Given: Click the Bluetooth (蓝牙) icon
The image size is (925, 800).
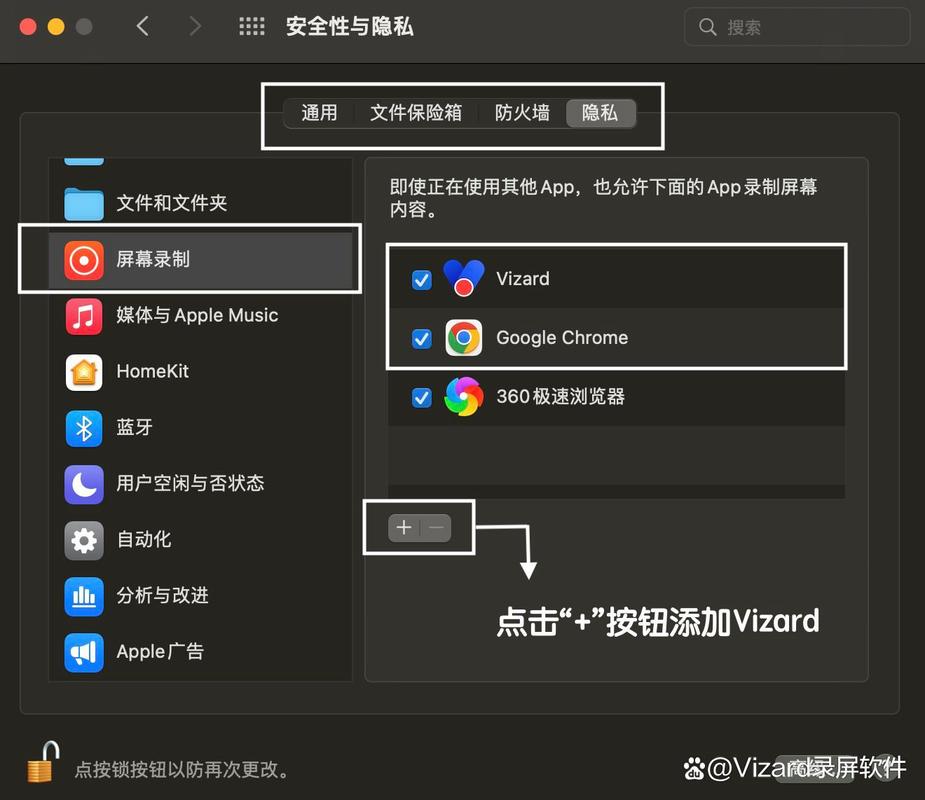Looking at the screenshot, I should coord(84,428).
